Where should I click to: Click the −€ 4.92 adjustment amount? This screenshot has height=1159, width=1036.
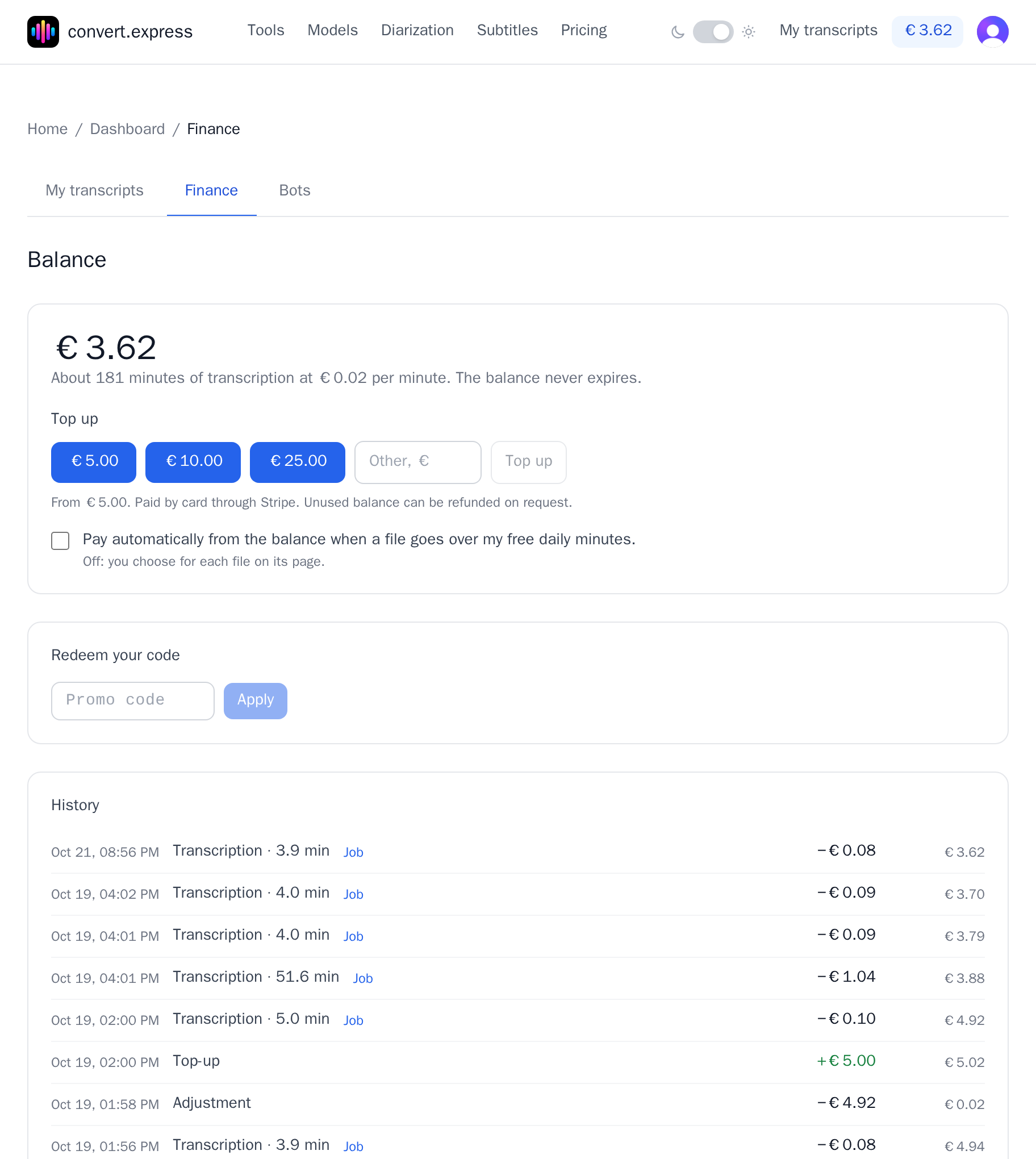[x=846, y=1103]
